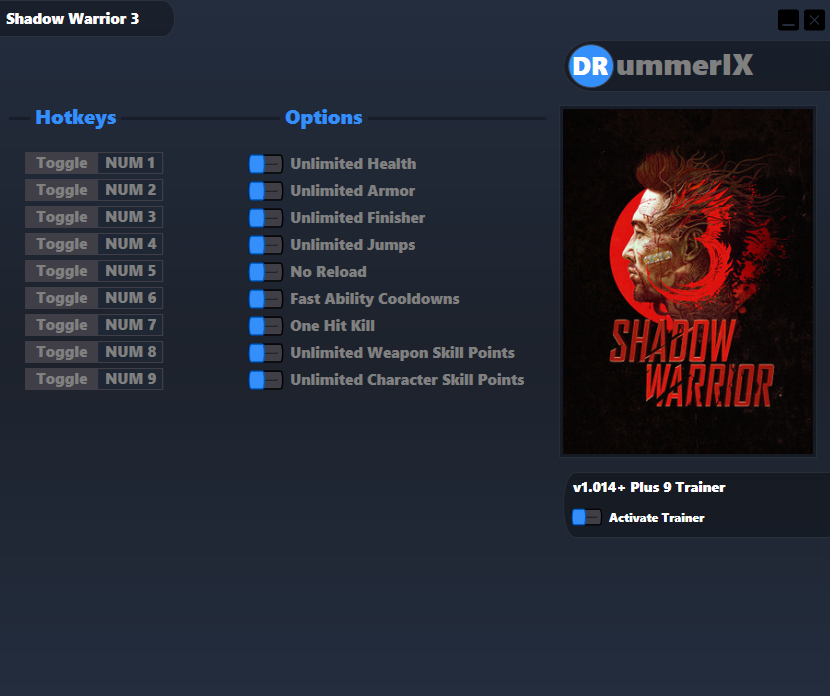The height and width of the screenshot is (696, 830).
Task: Click Toggle button for NUM 1
Action: pos(61,163)
